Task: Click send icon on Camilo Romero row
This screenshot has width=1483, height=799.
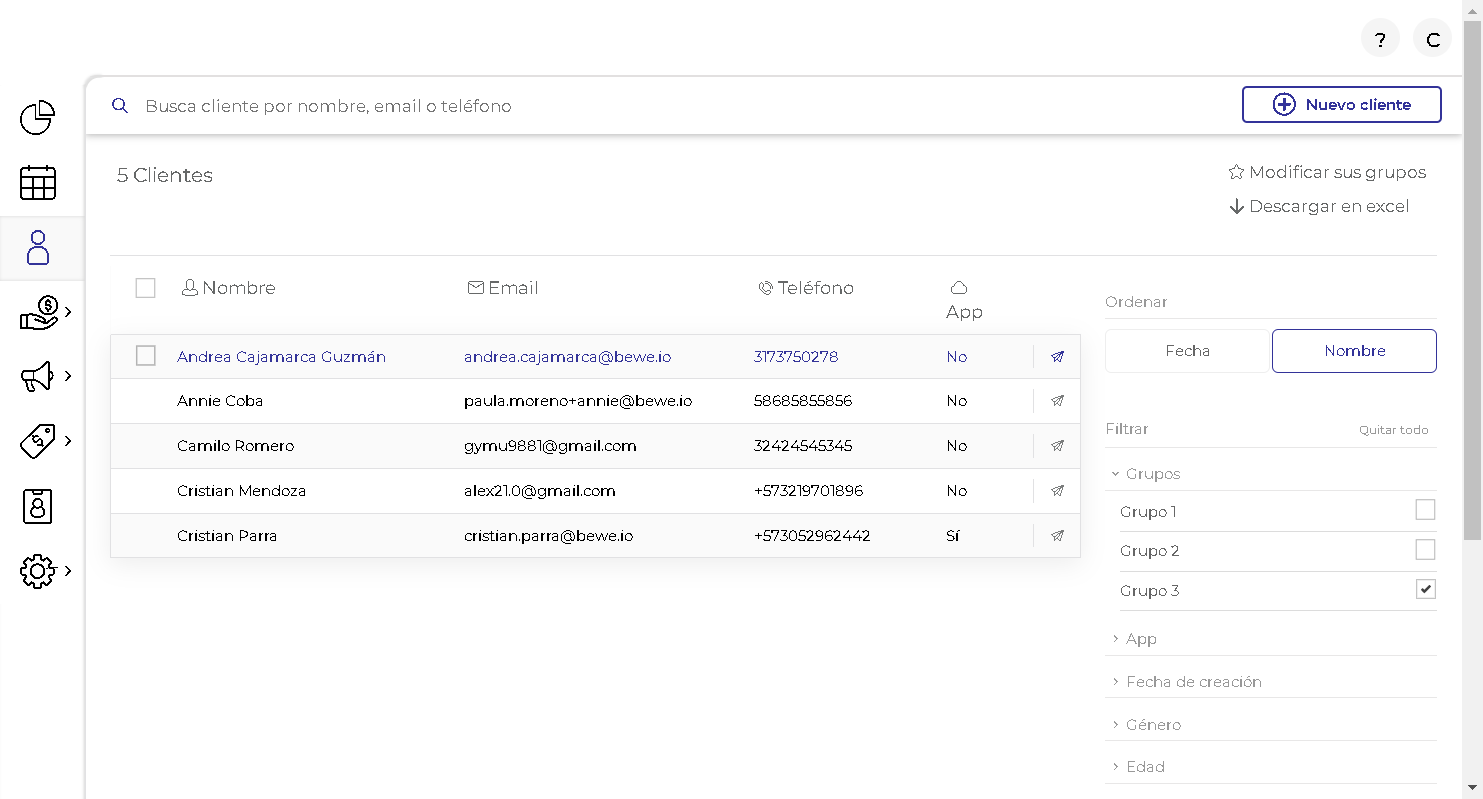Action: 1057,446
